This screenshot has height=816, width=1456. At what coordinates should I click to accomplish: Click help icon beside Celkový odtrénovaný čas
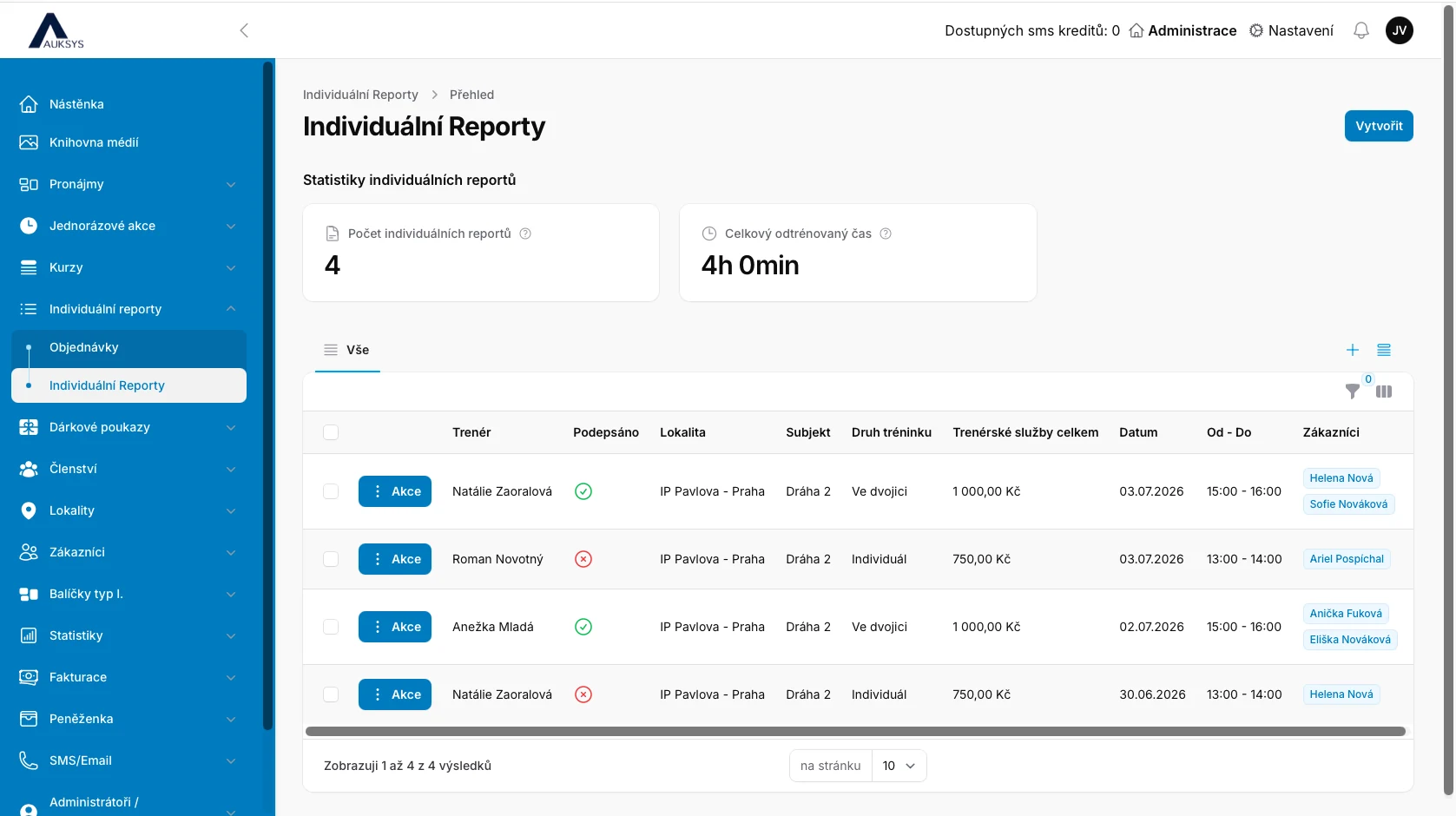886,234
